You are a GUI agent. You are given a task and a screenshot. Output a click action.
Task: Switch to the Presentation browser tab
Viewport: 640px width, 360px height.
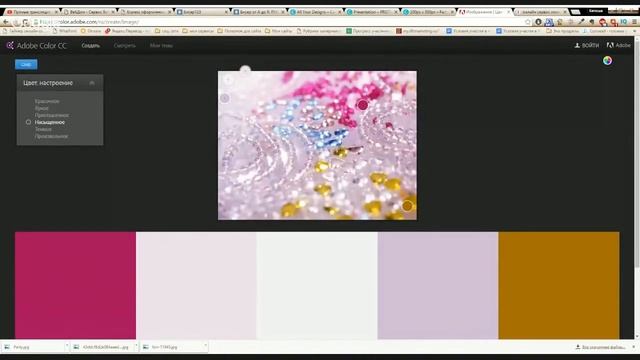pyautogui.click(x=371, y=12)
